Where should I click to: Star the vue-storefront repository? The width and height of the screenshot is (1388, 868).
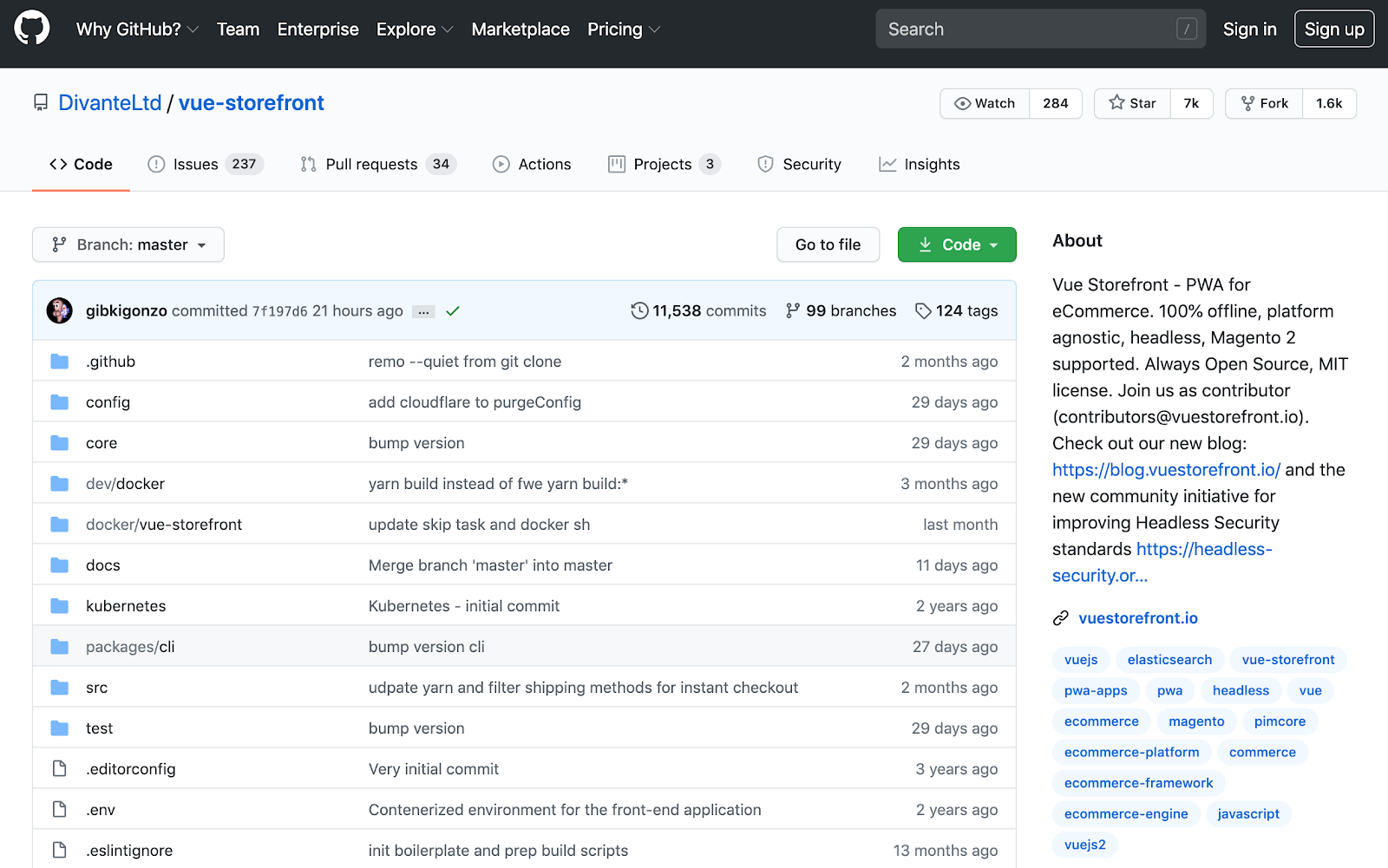point(1132,103)
